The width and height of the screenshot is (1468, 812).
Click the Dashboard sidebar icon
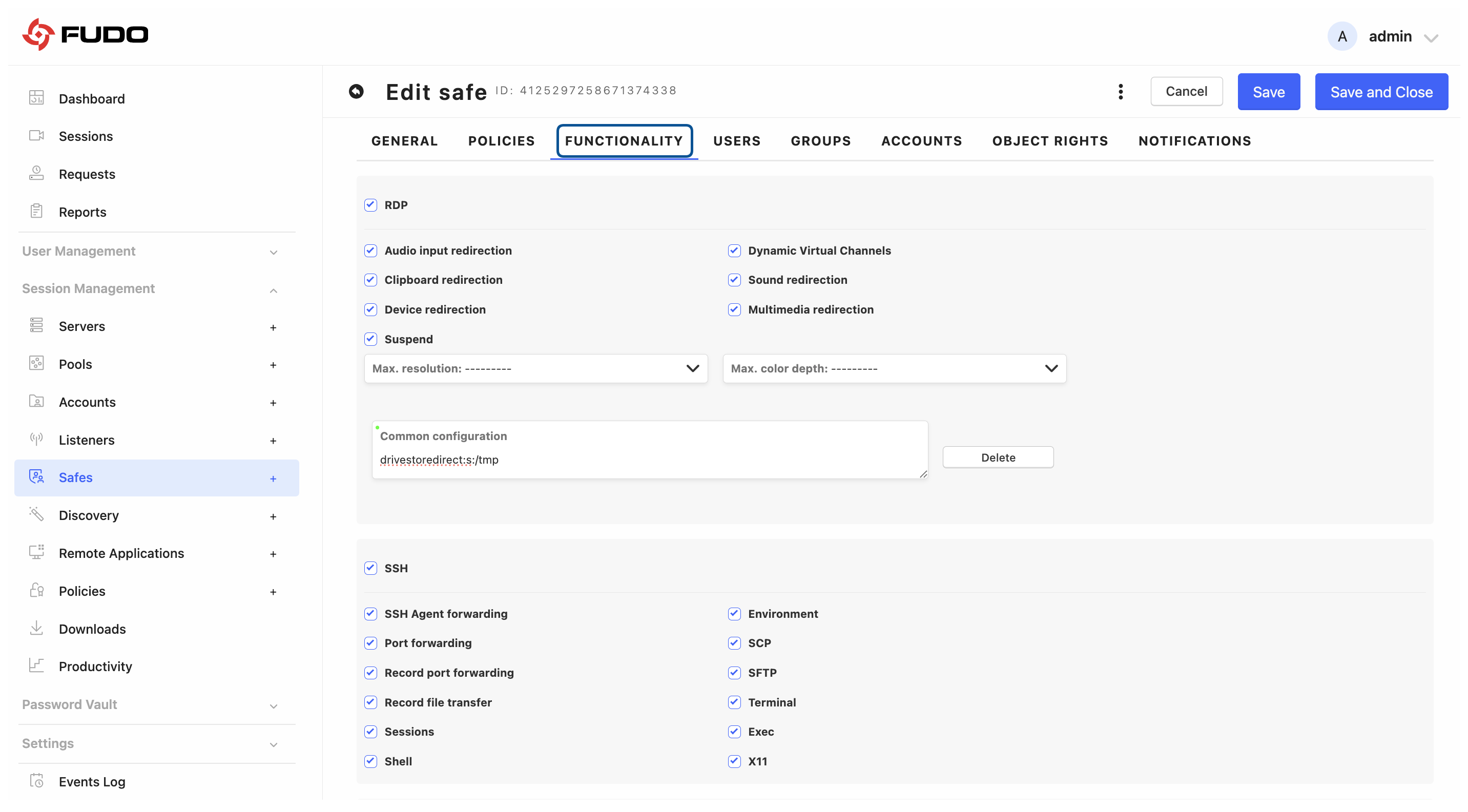click(x=36, y=98)
